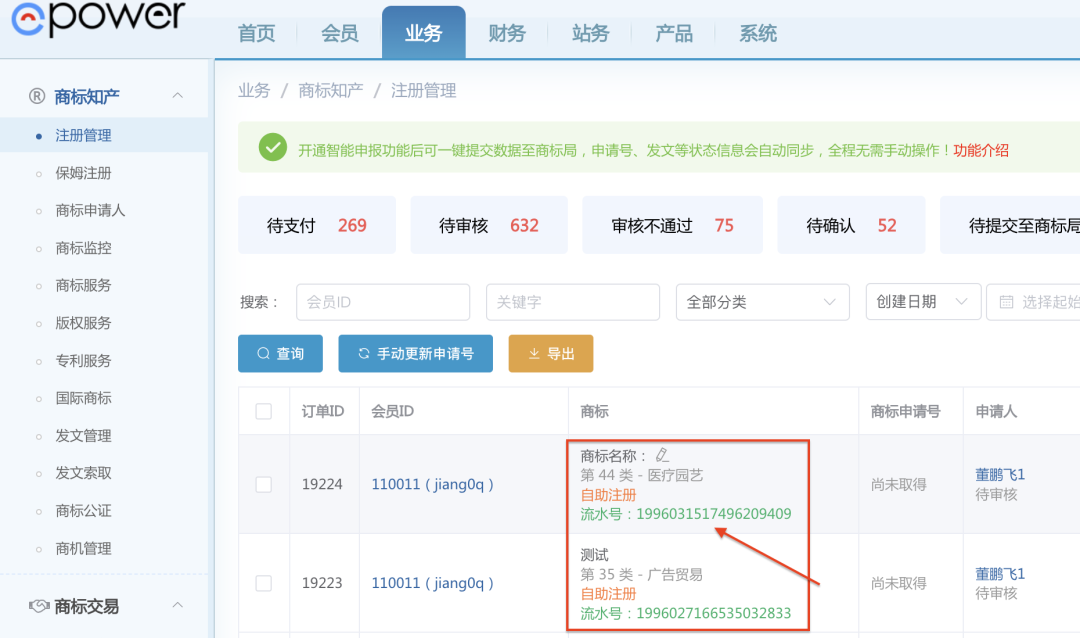Viewport: 1080px width, 638px height.
Task: Filter by 审核不通过 75 status card
Action: 672,225
